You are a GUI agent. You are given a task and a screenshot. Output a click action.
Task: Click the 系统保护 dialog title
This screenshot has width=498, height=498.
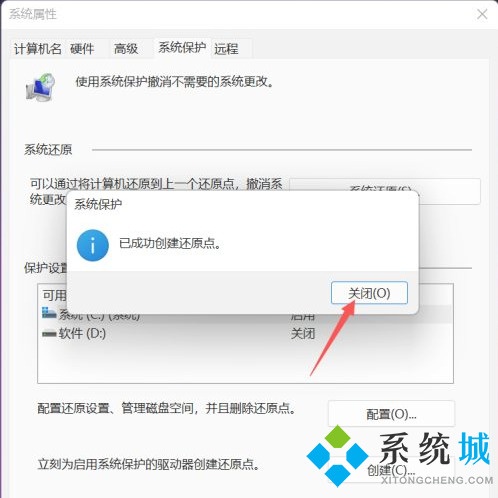point(98,204)
